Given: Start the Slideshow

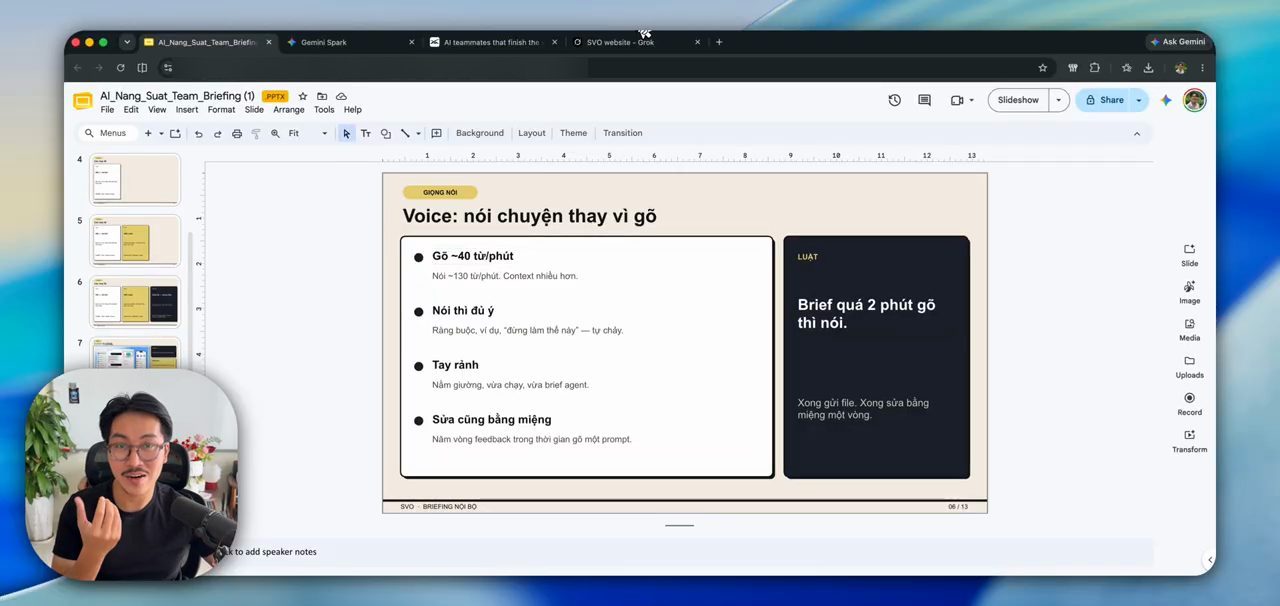Looking at the screenshot, I should tap(1018, 100).
